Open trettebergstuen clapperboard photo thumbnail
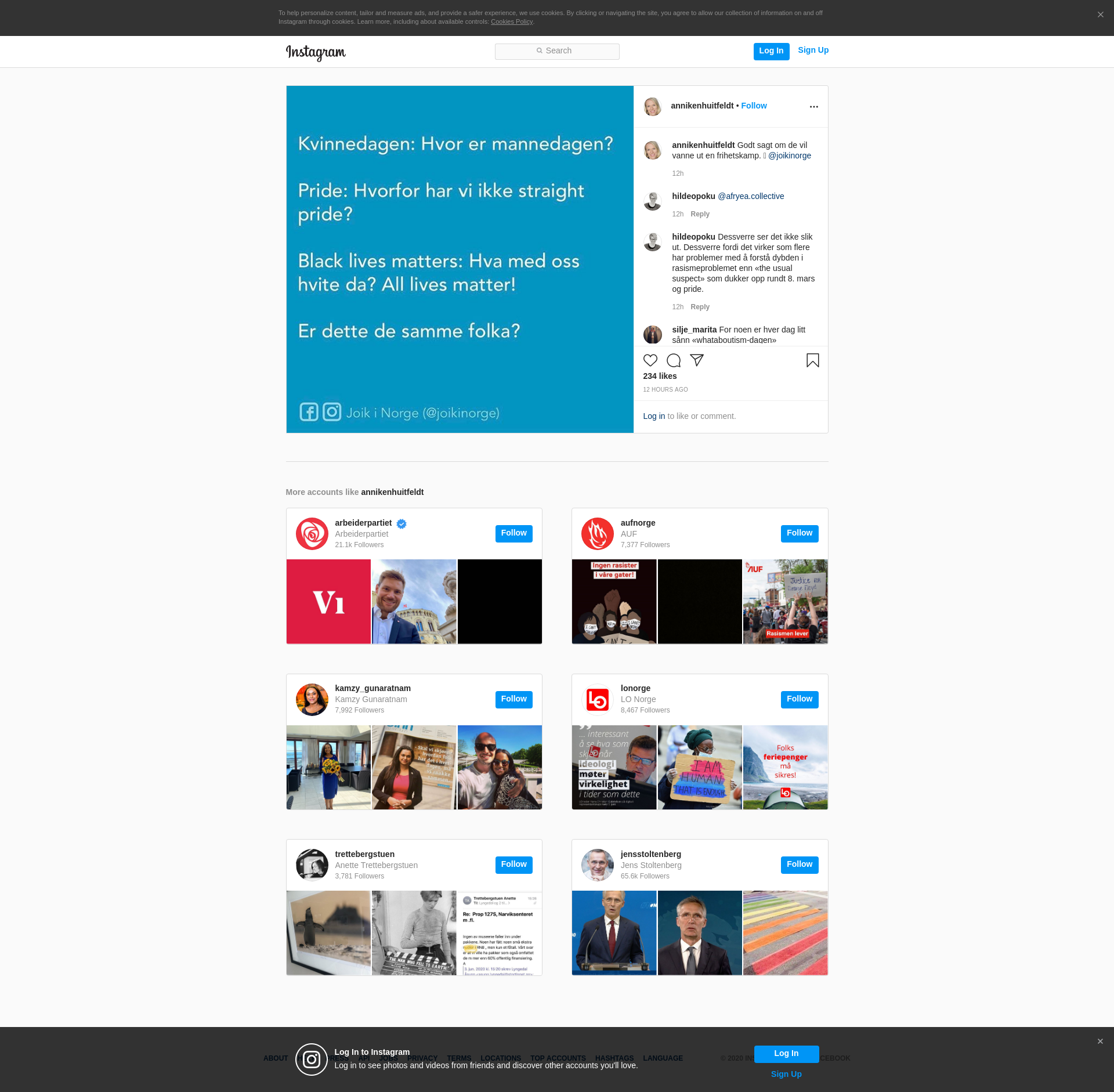Screen dimensions: 1114x1092 pos(414,933)
